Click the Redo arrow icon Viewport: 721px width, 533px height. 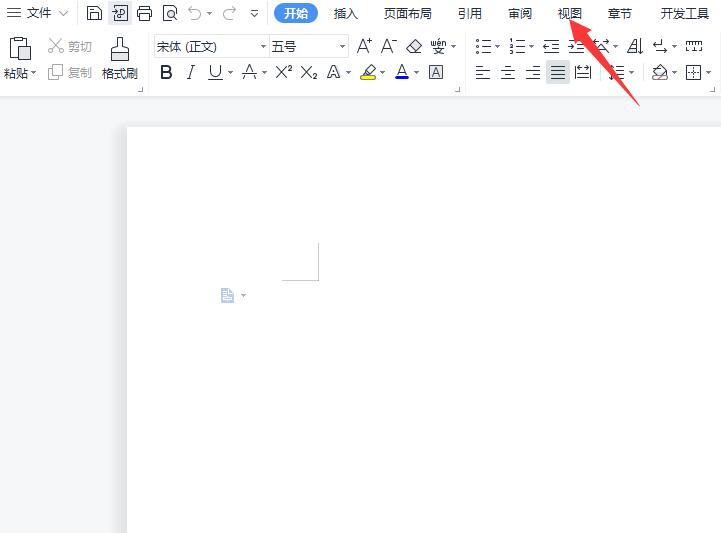click(x=229, y=13)
